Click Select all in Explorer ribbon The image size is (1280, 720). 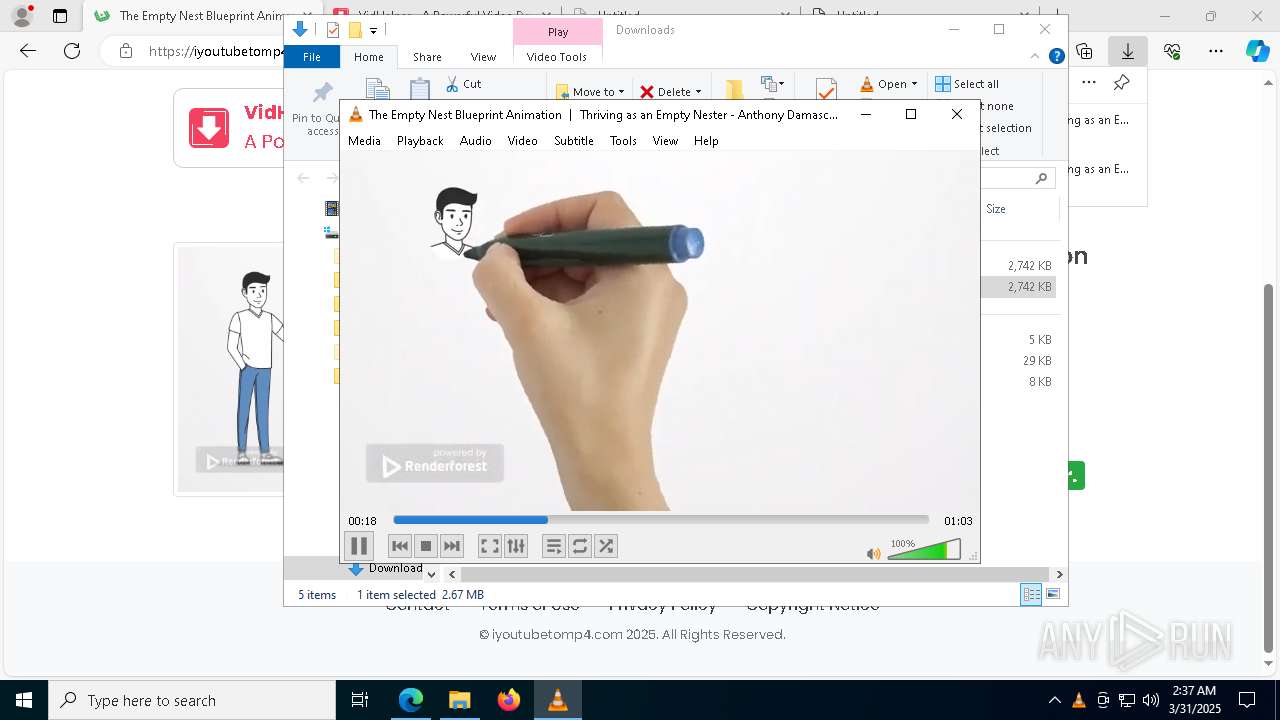967,84
